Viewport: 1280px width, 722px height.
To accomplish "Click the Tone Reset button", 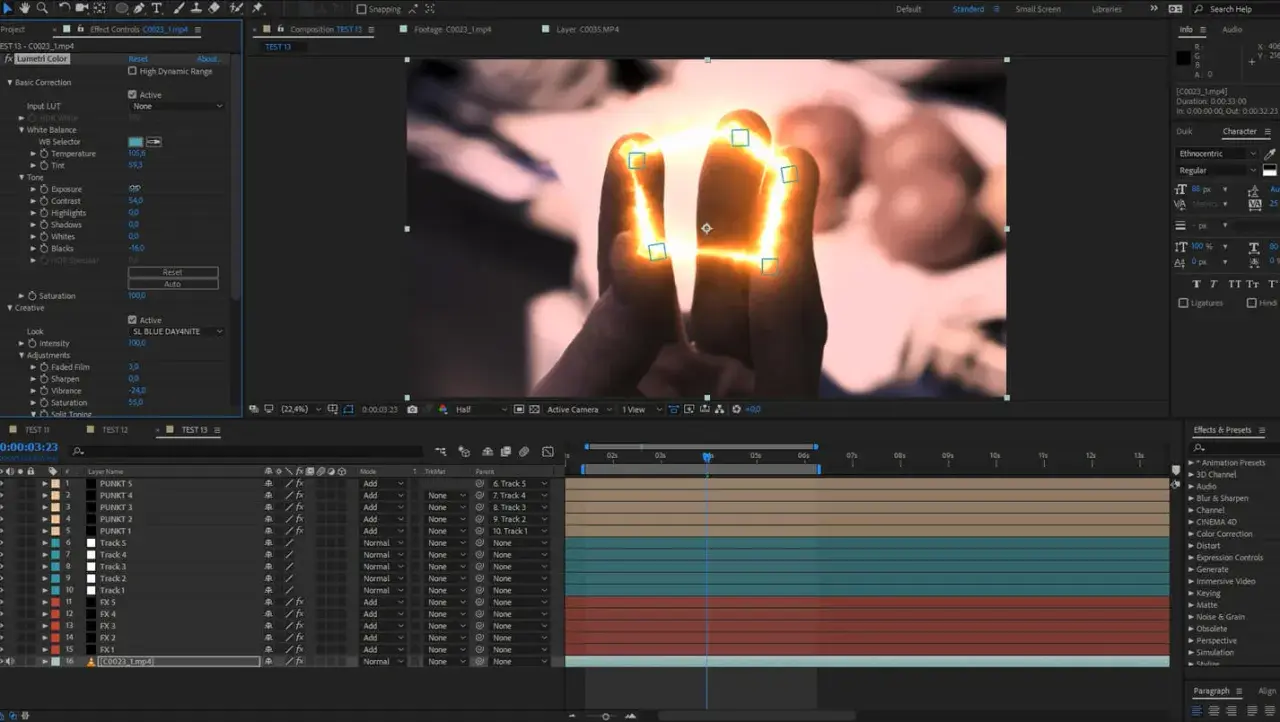I will point(173,272).
